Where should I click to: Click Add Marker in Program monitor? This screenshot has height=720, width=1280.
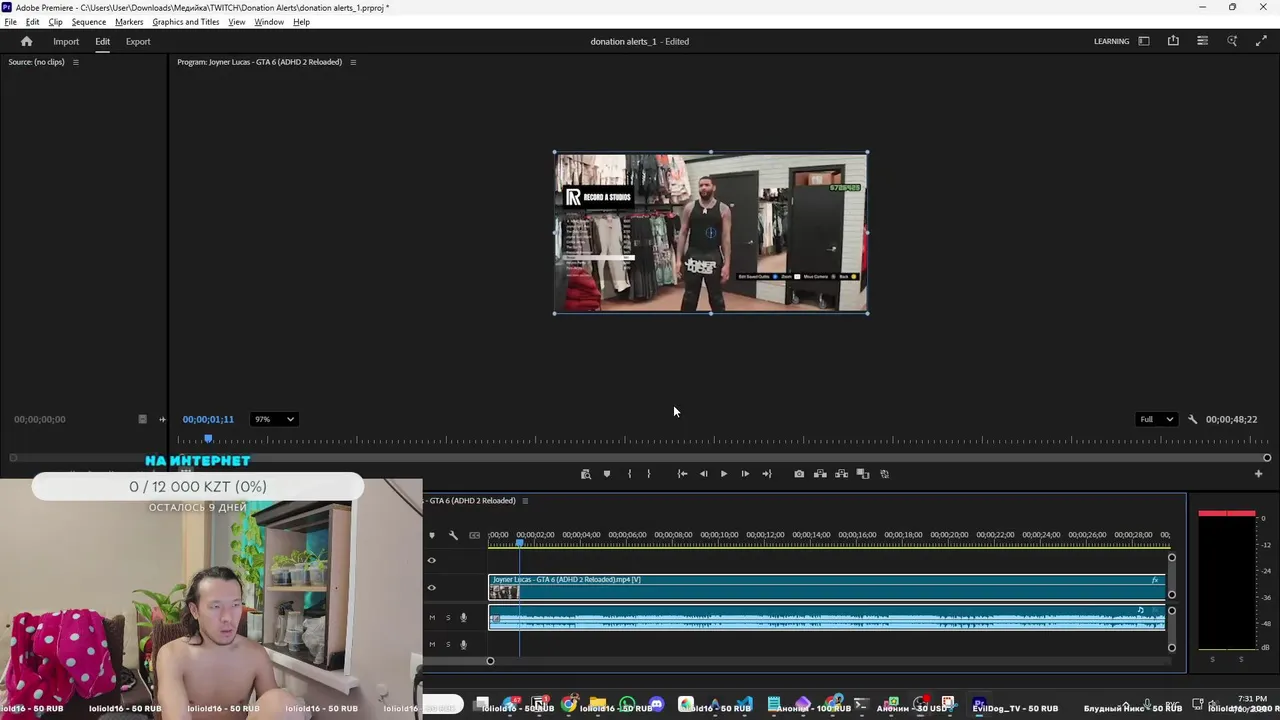coord(606,474)
